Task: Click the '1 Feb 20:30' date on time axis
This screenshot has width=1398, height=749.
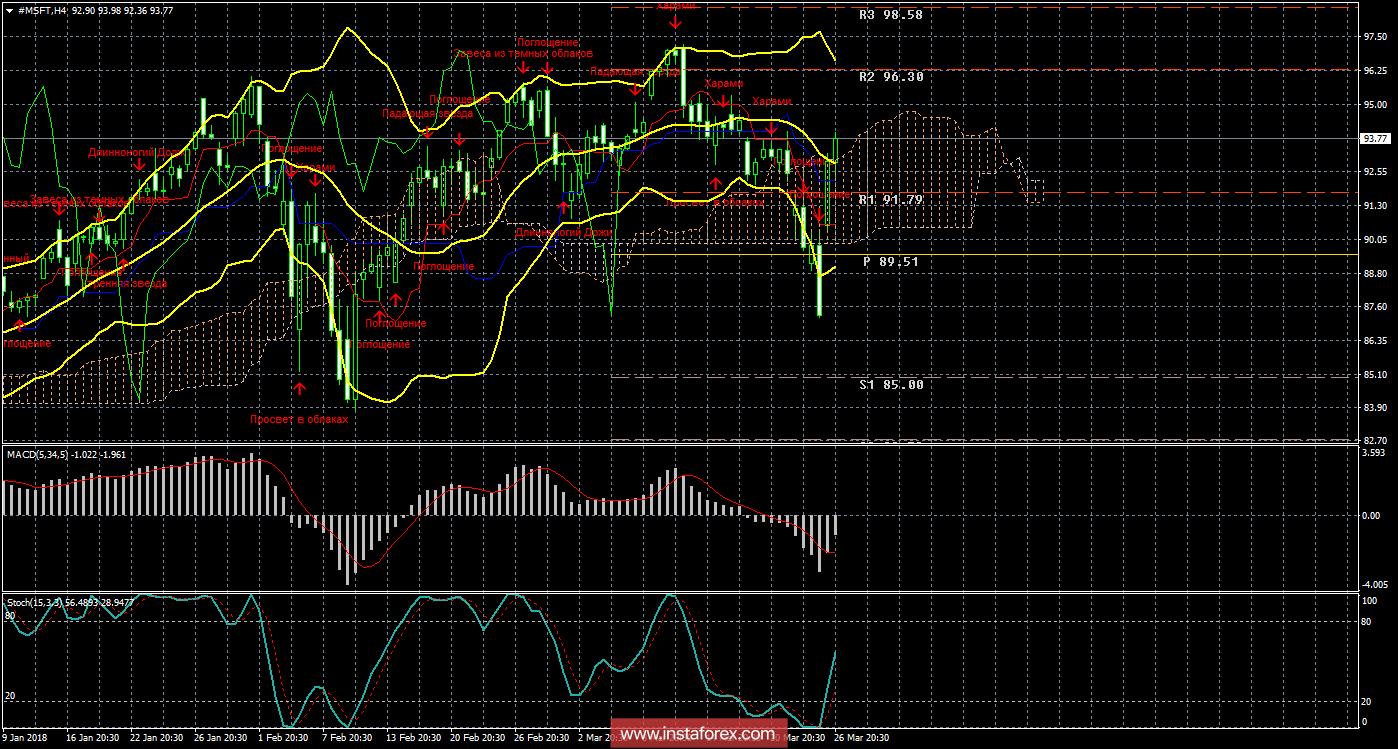Action: pyautogui.click(x=282, y=738)
